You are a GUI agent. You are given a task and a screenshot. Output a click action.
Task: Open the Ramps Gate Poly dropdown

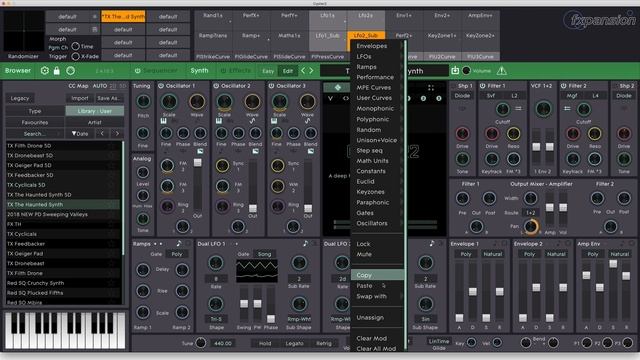177,254
